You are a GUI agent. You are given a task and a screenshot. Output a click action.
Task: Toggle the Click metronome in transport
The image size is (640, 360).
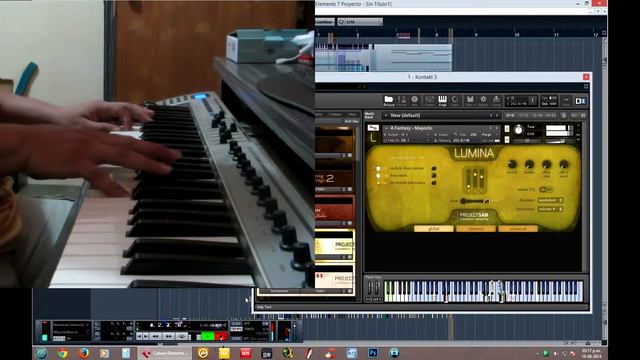pyautogui.click(x=237, y=324)
